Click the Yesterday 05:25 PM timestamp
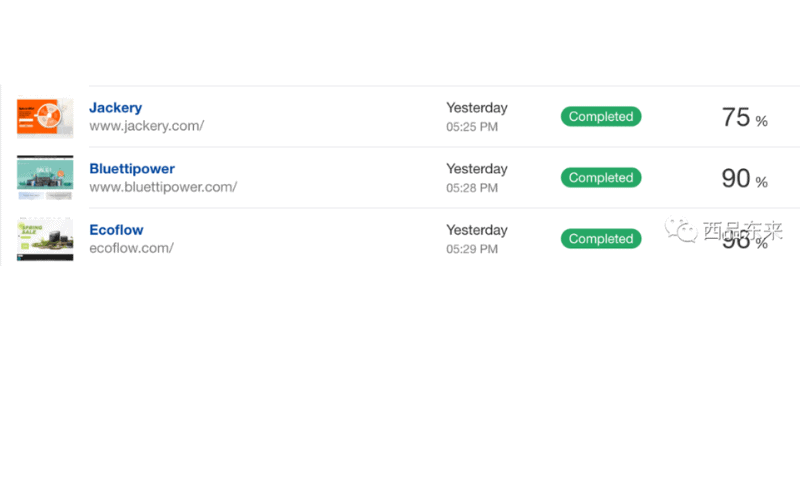The height and width of the screenshot is (500, 800). 477,117
